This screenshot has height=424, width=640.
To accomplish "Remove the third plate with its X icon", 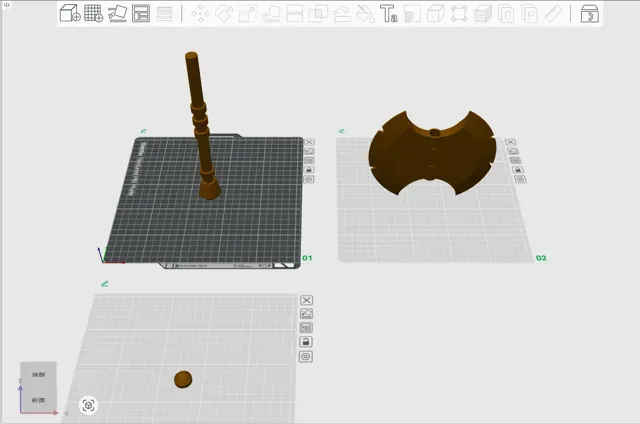I will 307,300.
